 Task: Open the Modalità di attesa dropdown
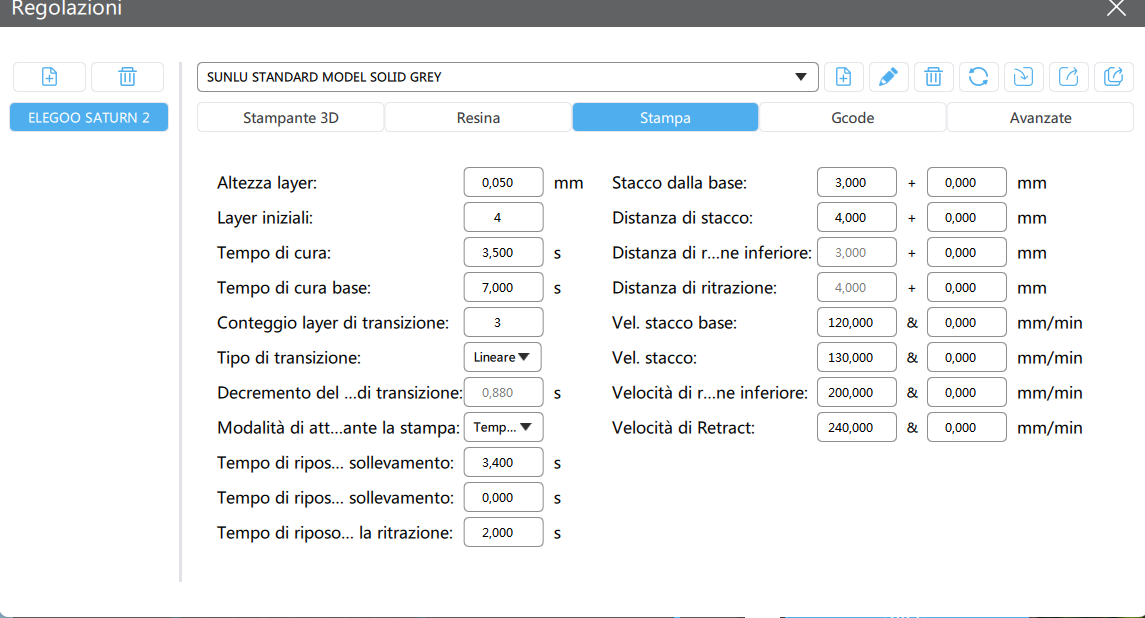(x=503, y=427)
